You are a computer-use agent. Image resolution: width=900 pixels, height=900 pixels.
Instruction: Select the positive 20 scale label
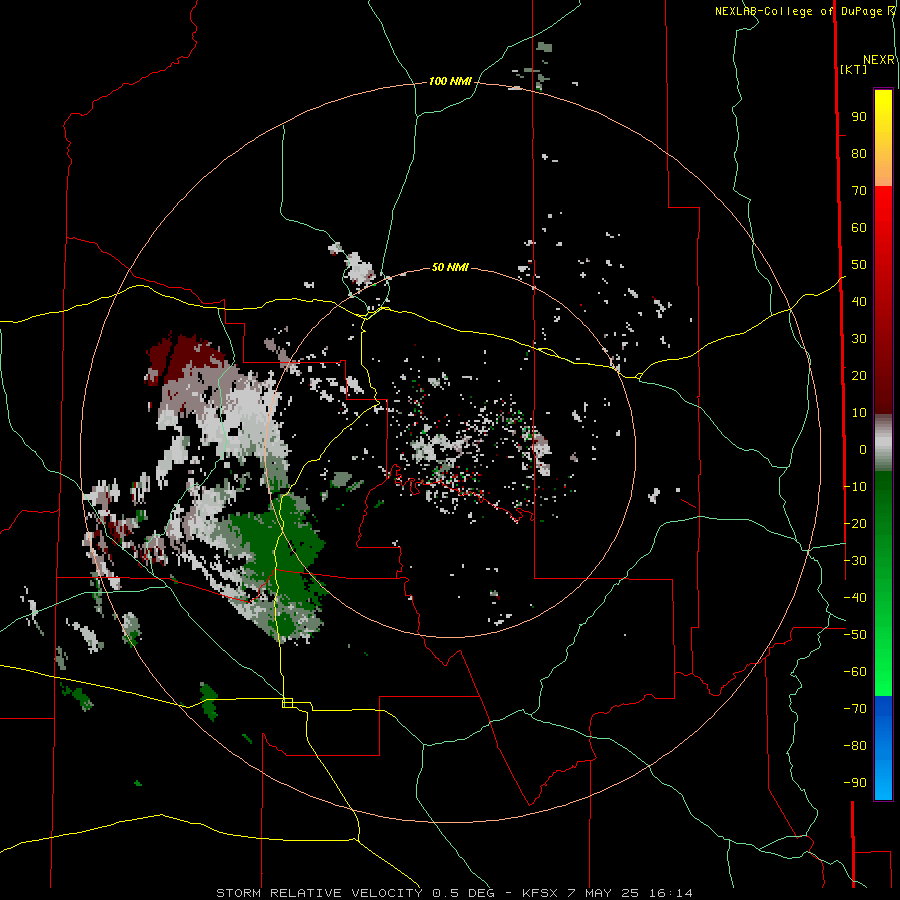[859, 376]
